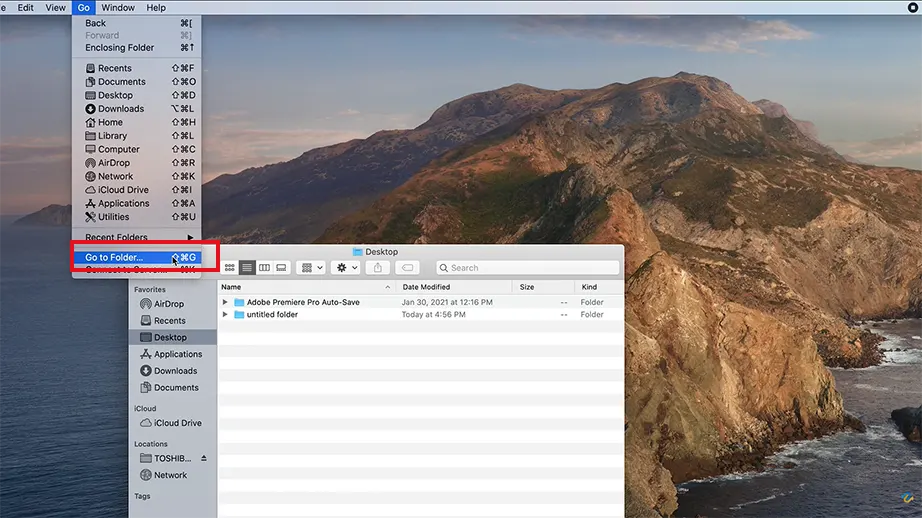Choose Network in Go menu
Viewport: 922px width, 518px height.
coord(136,176)
